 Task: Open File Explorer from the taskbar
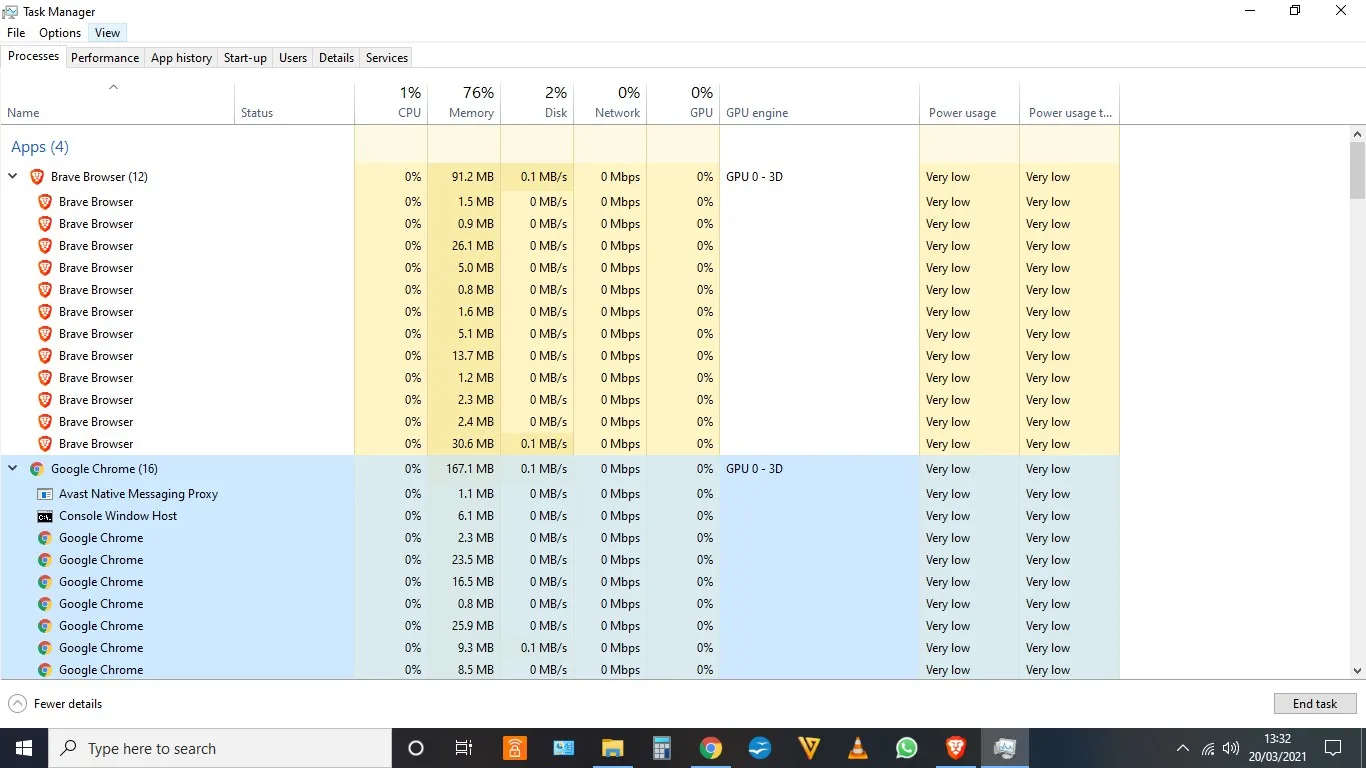click(x=612, y=748)
